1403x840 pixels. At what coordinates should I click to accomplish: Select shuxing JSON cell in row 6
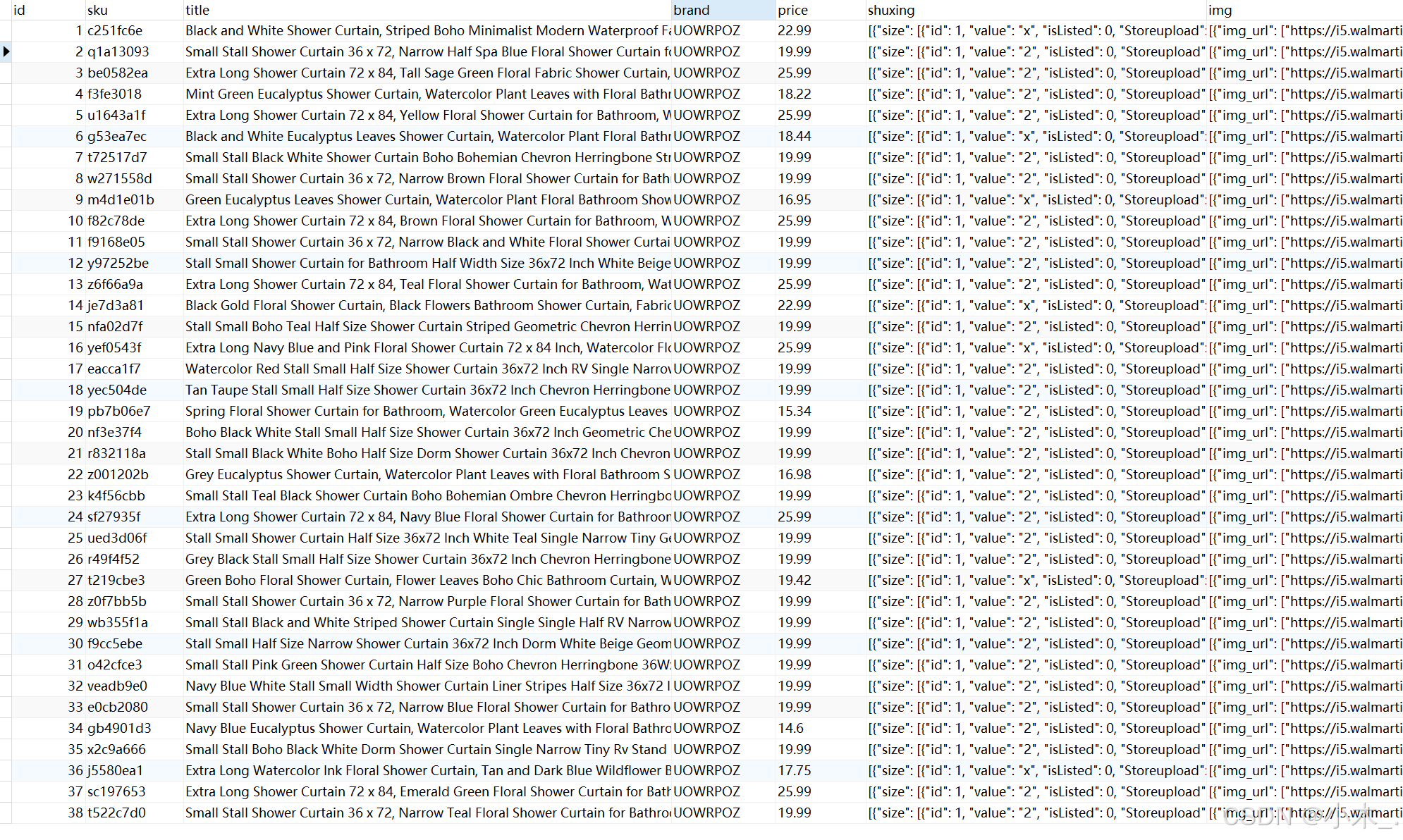click(x=1035, y=137)
